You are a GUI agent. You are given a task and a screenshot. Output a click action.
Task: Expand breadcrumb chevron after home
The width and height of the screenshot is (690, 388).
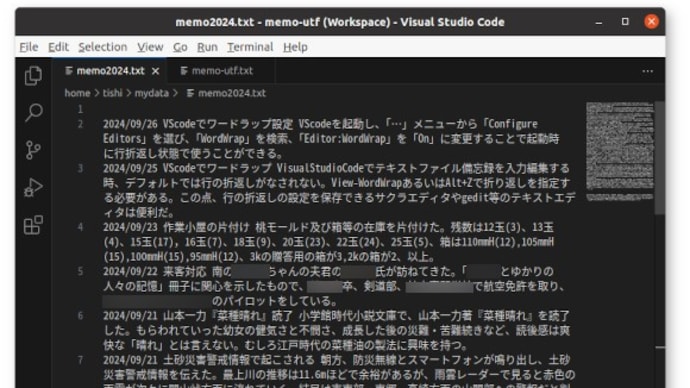[x=96, y=93]
